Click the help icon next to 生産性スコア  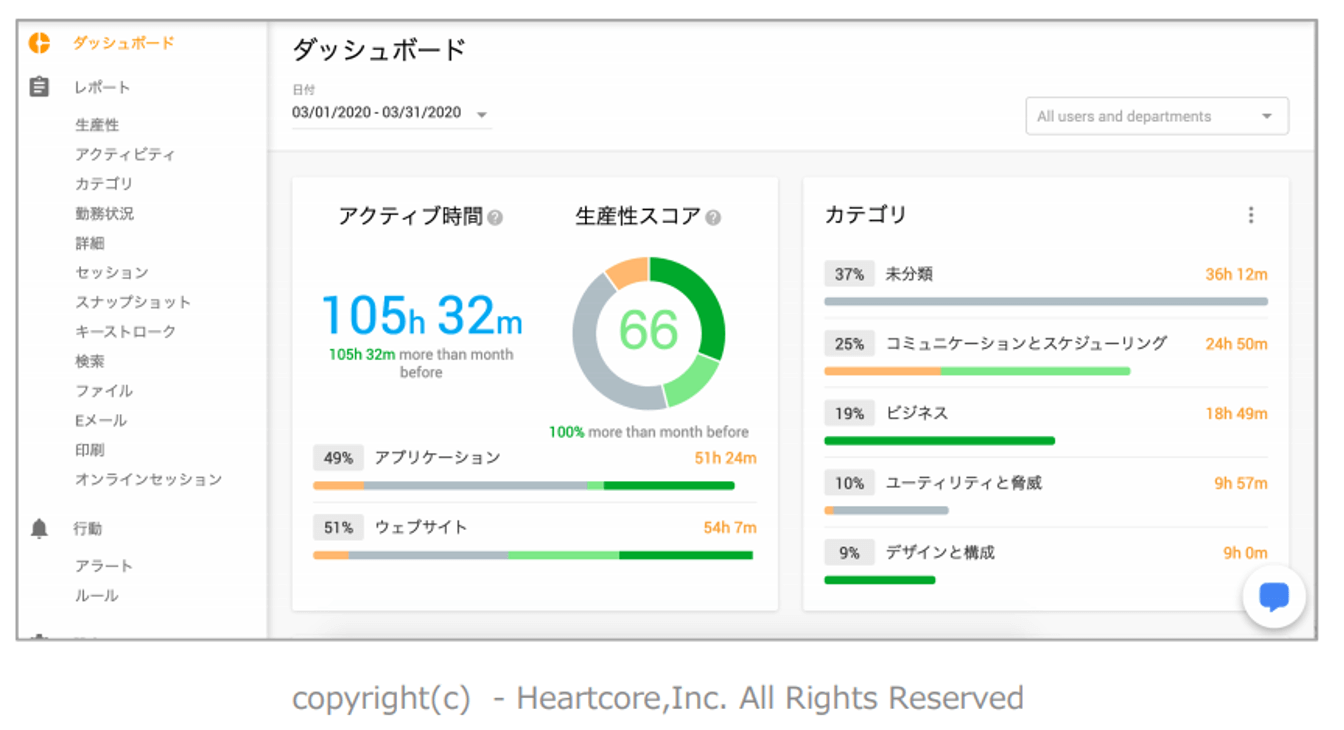point(713,217)
